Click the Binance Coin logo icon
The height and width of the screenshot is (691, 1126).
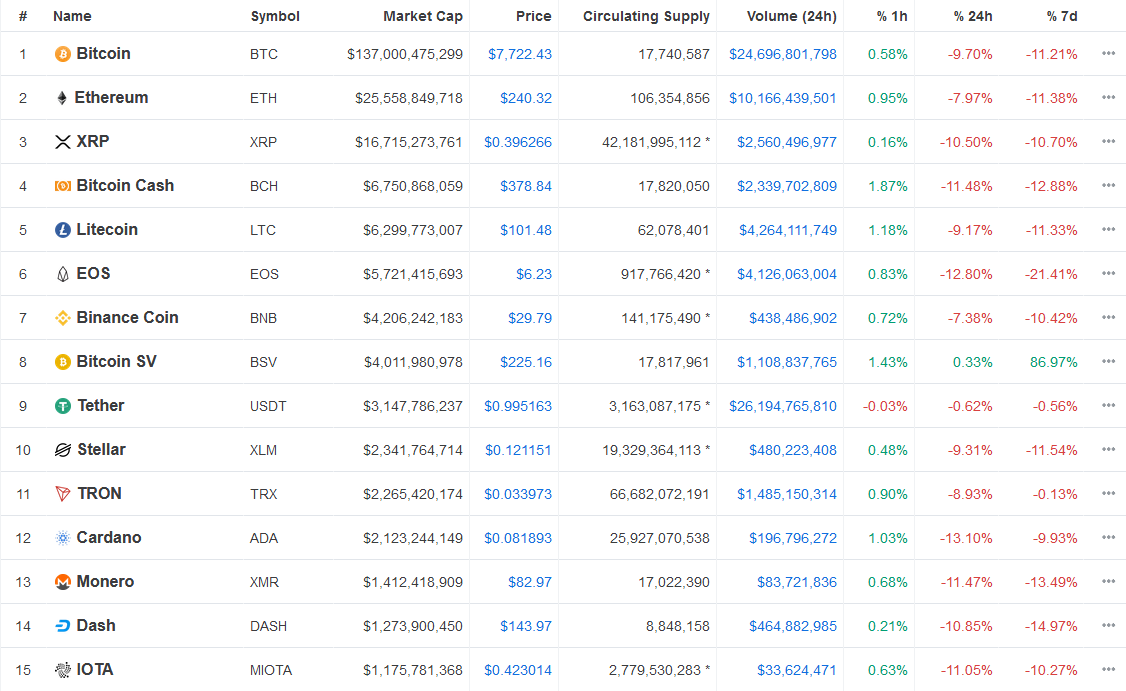[62, 317]
